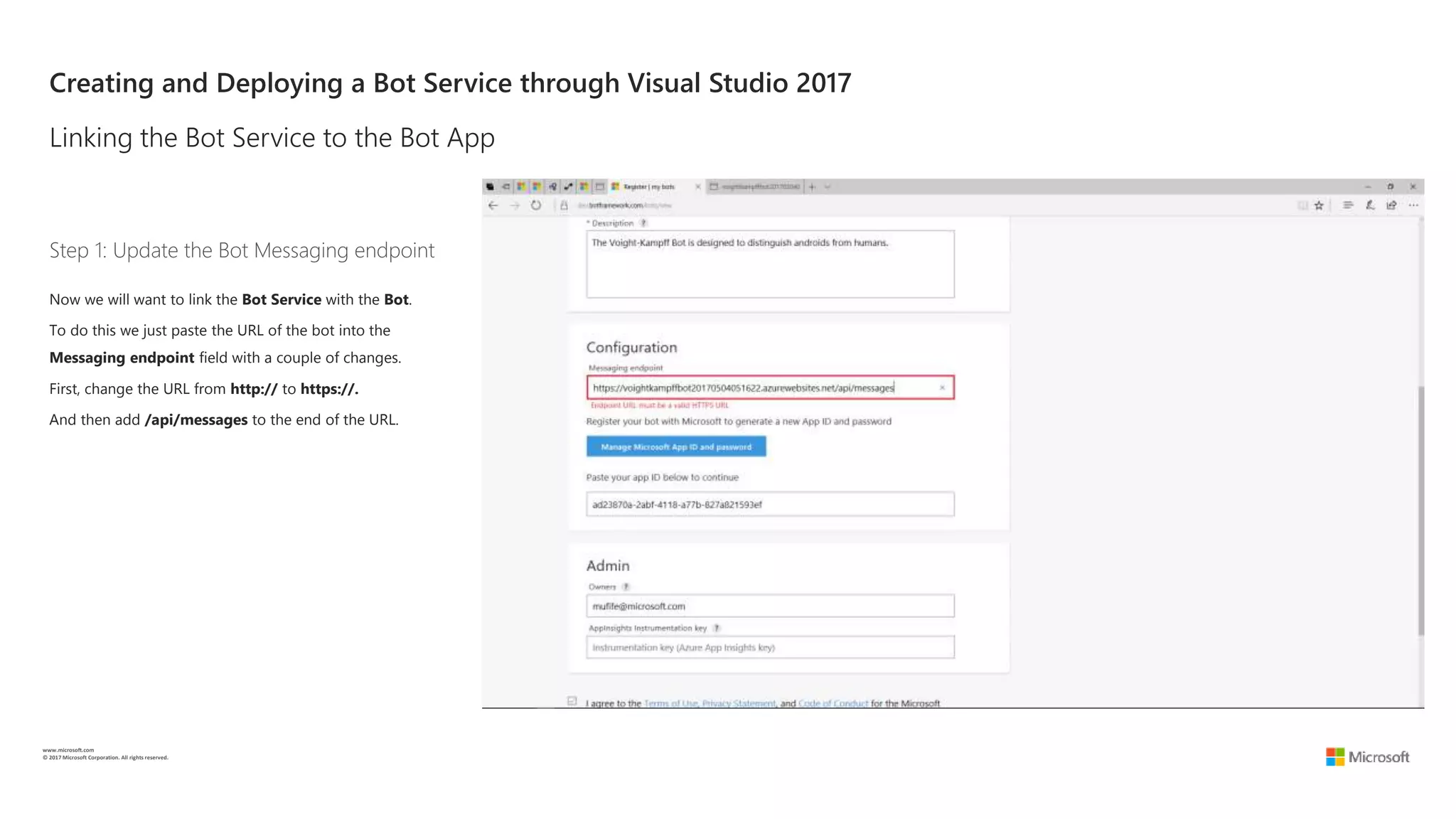Click the Make a Web Note pen icon
The image size is (1456, 819).
[x=1369, y=205]
